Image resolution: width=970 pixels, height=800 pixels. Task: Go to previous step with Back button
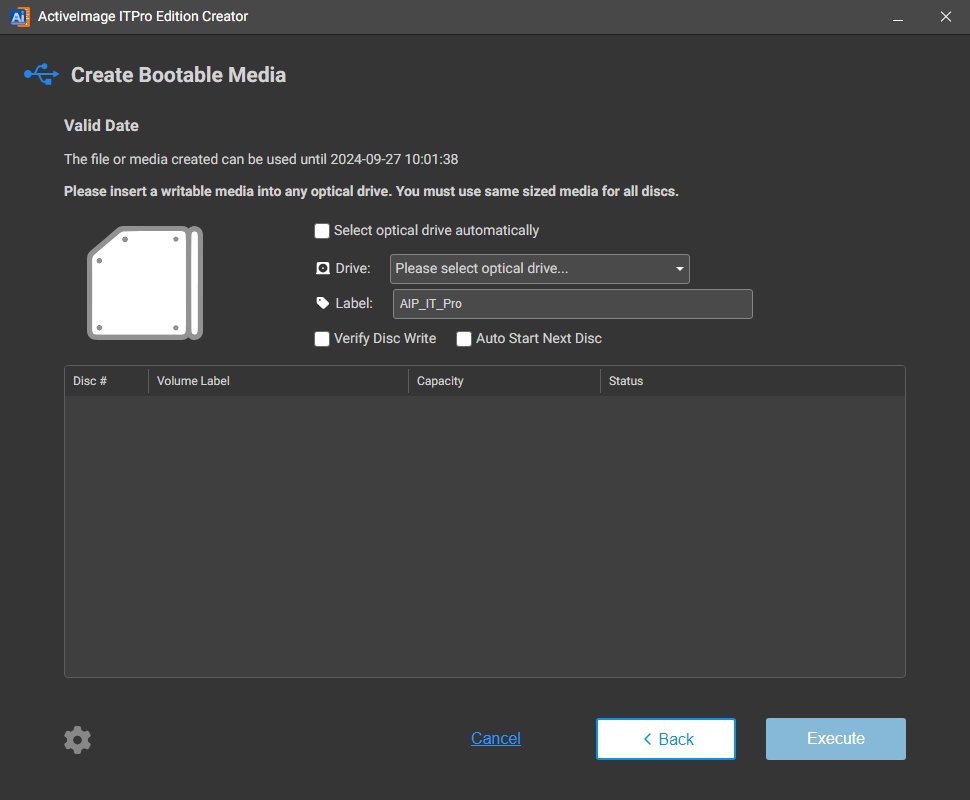[x=666, y=739]
